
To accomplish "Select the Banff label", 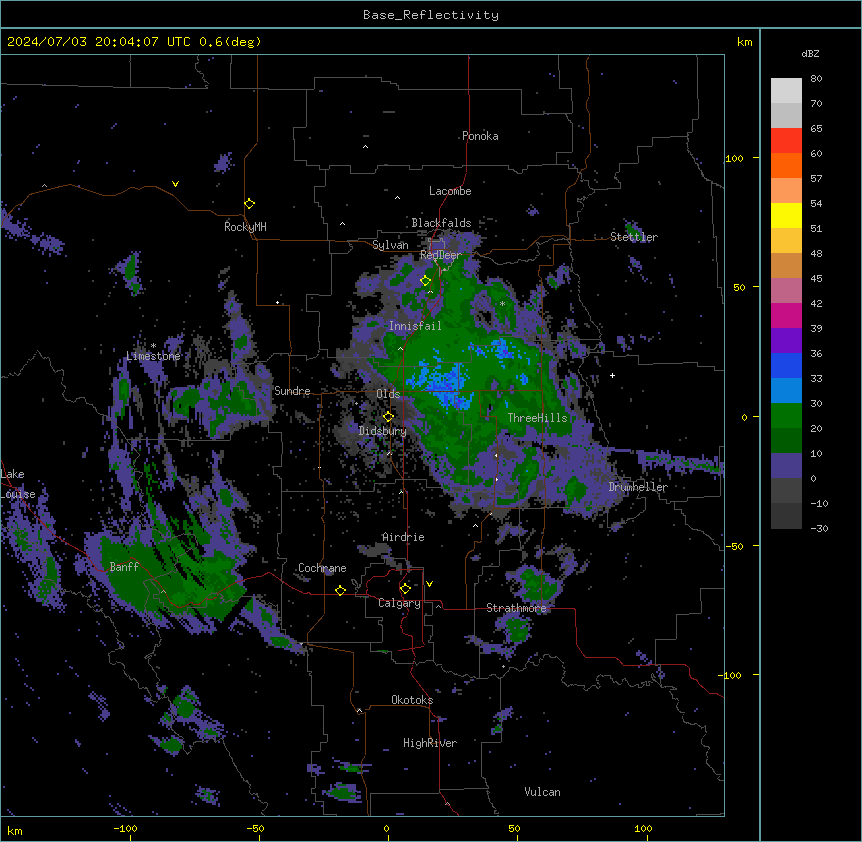I will tap(124, 567).
